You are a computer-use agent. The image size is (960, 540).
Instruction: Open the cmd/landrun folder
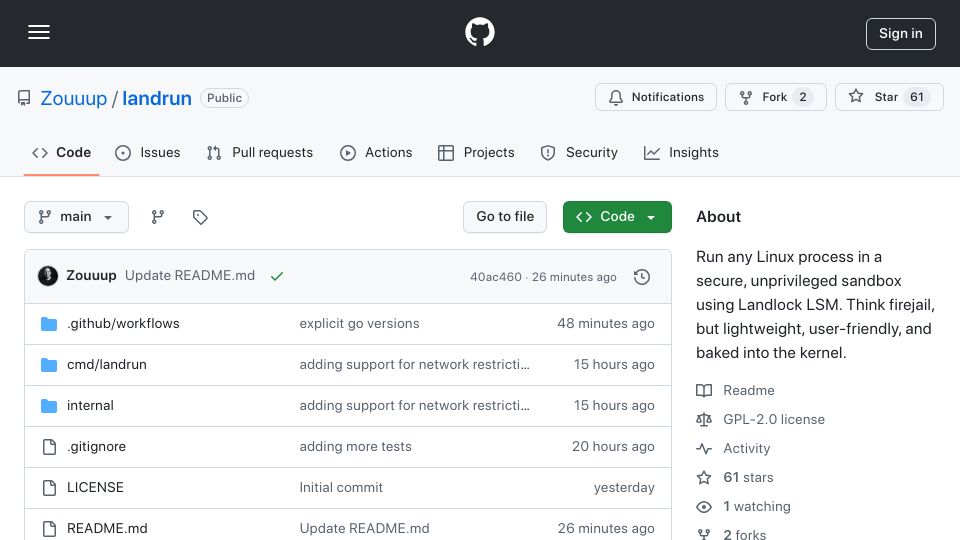click(x=107, y=364)
